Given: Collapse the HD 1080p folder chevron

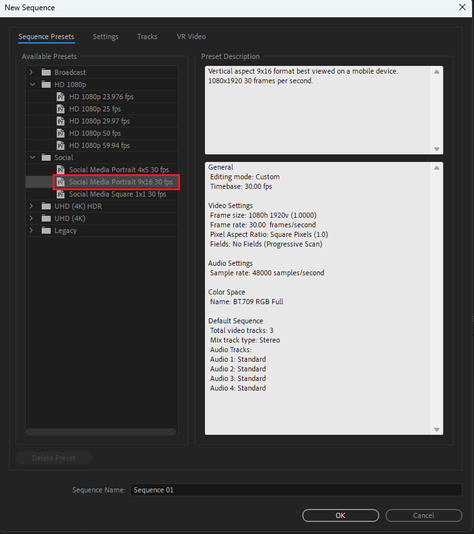Looking at the screenshot, I should click(32, 84).
